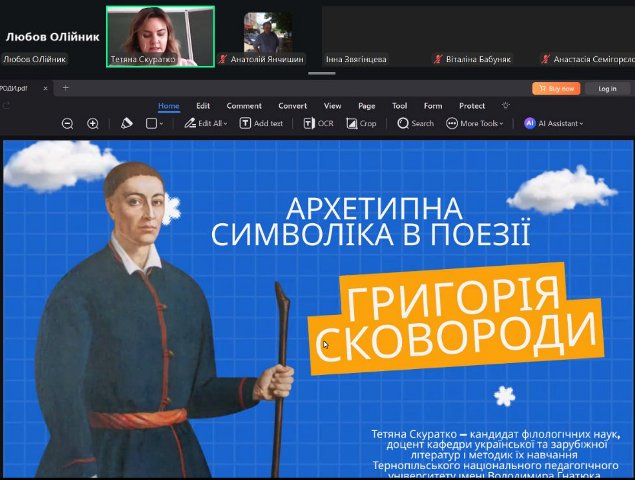Screen dimensions: 635x480
Task: Select the Add text tool
Action: (261, 123)
